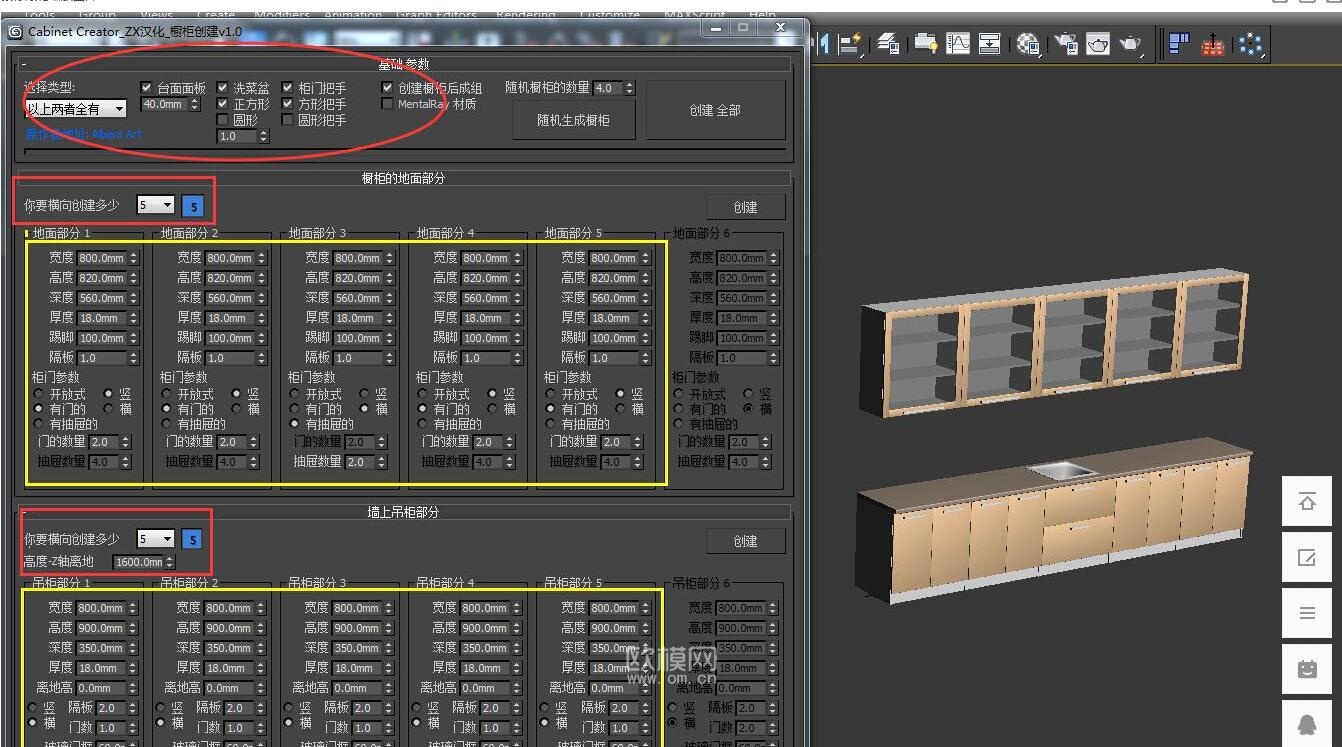Collapse the 橱柜的地面部分 rollout header
The image size is (1342, 747).
pos(403,178)
